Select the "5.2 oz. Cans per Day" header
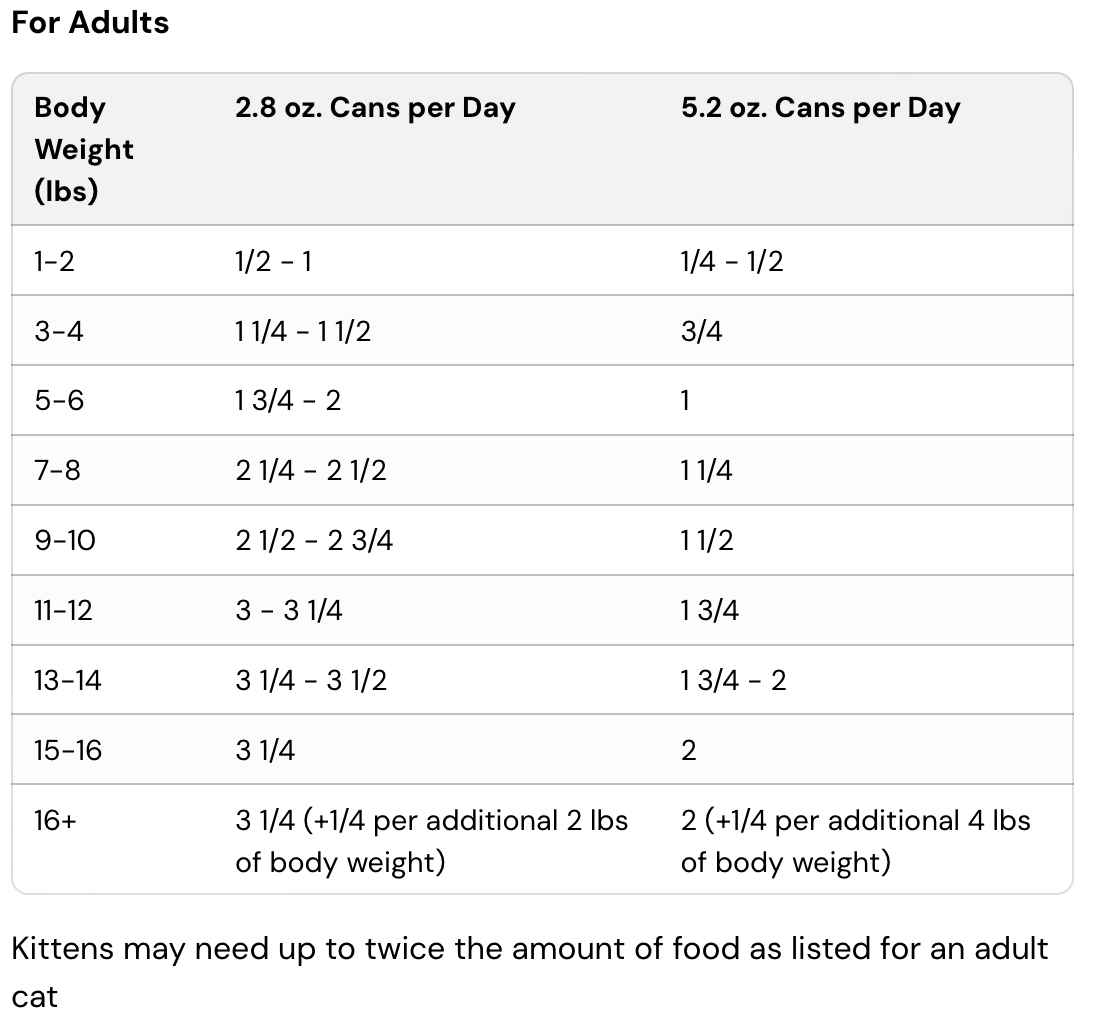The width and height of the screenshot is (1102, 1028). (820, 108)
